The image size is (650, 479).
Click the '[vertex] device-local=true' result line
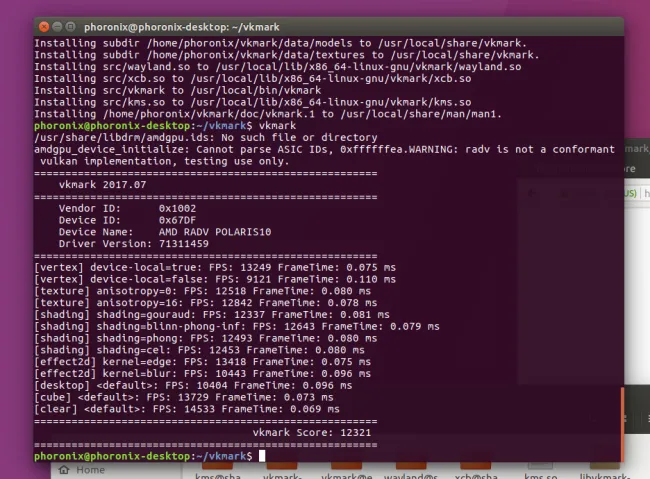coord(215,267)
